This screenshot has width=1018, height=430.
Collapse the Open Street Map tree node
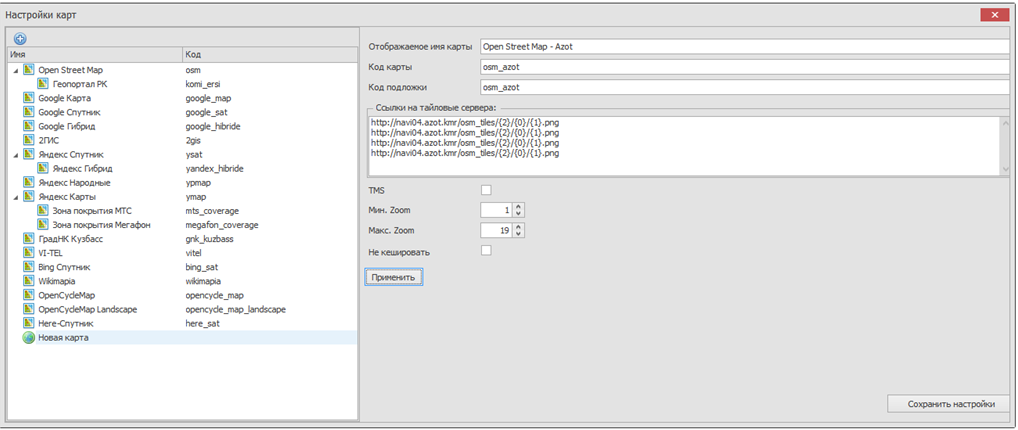tap(15, 71)
